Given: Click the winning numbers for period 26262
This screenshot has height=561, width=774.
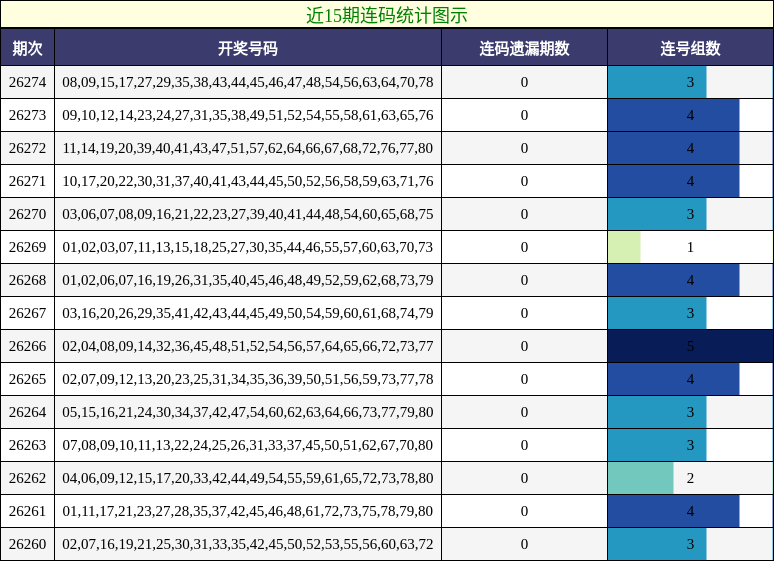Looking at the screenshot, I should click(248, 478).
